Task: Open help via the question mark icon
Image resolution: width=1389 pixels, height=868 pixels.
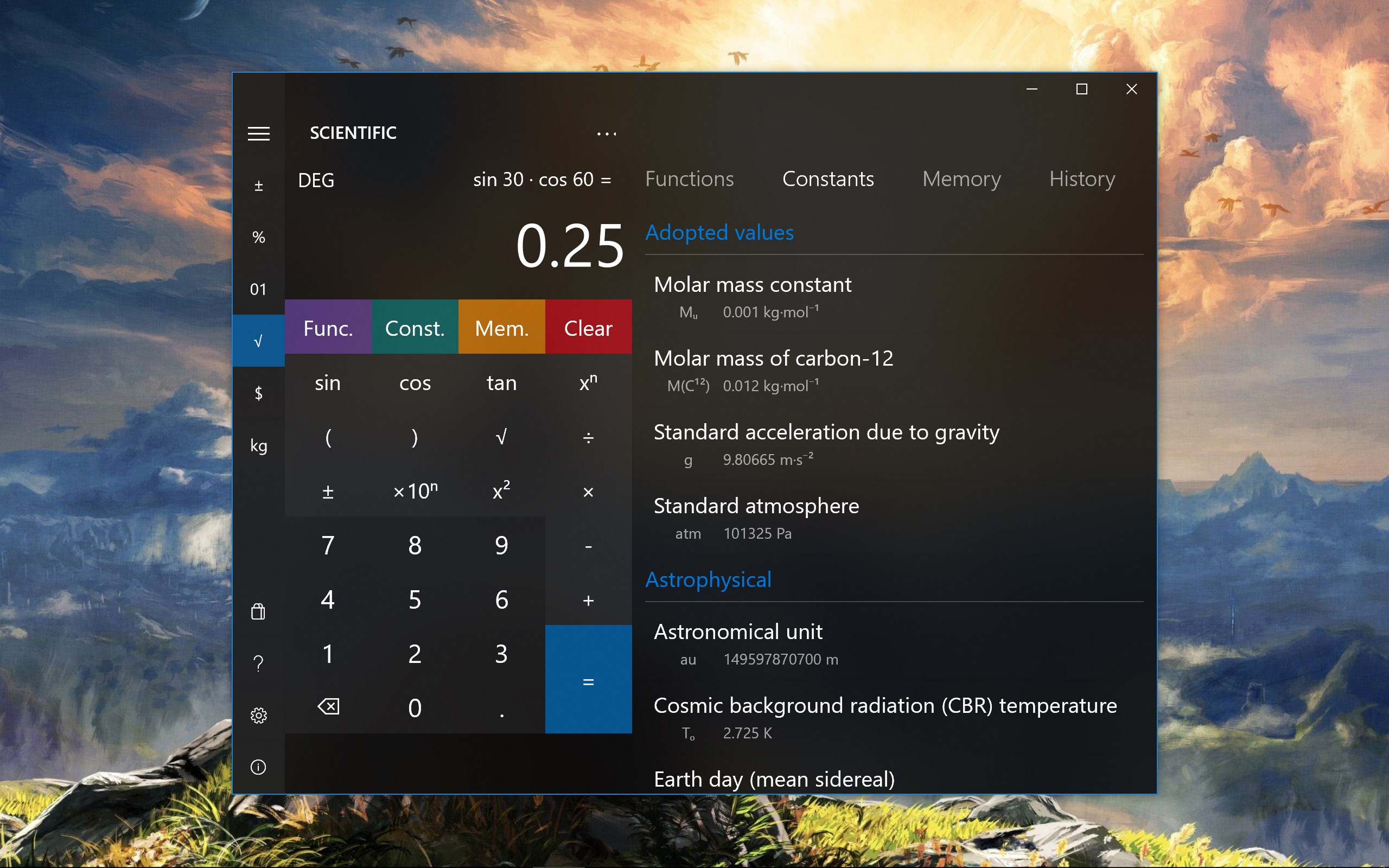Action: click(x=259, y=662)
